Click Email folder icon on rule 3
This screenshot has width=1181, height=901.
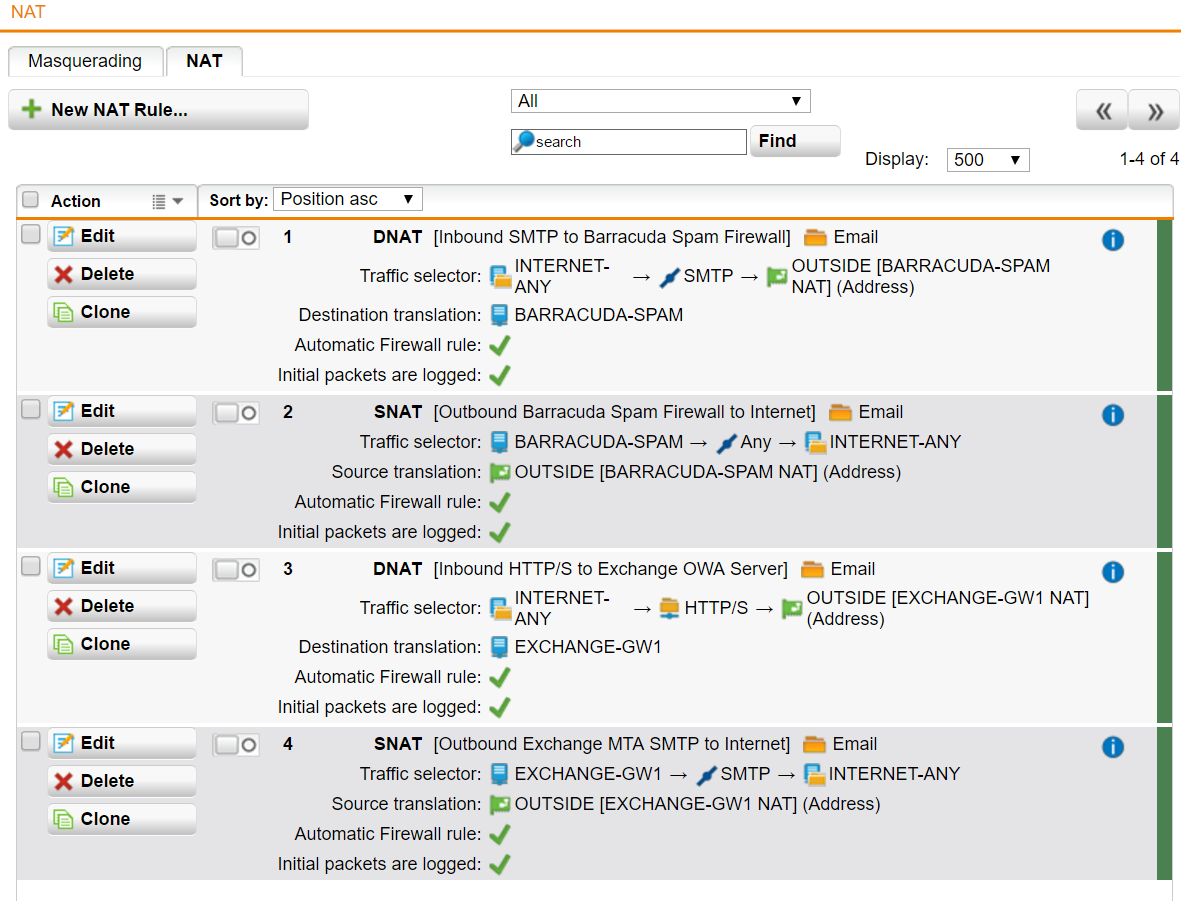pyautogui.click(x=812, y=569)
